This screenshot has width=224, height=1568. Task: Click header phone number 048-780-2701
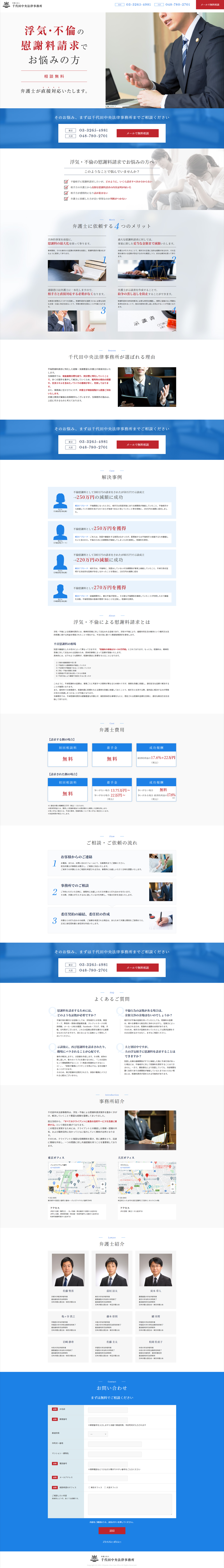(x=178, y=4)
